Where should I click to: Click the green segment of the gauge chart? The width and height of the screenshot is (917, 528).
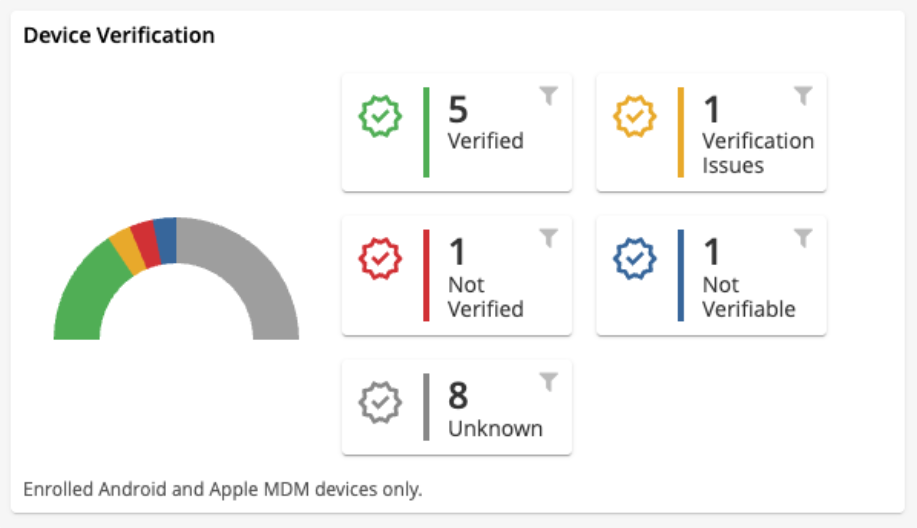coord(83,295)
